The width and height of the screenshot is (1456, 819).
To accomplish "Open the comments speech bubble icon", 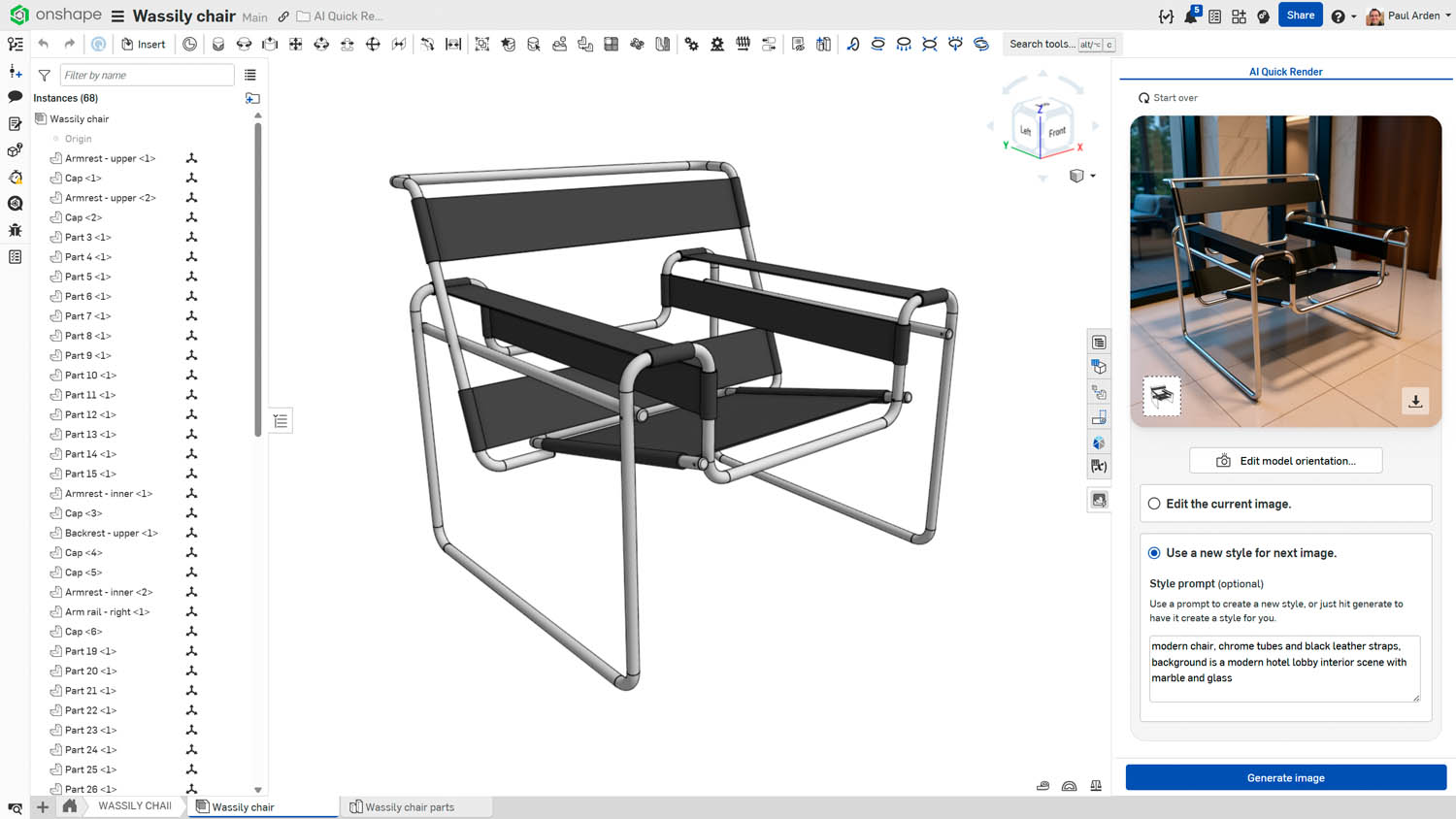I will click(16, 97).
